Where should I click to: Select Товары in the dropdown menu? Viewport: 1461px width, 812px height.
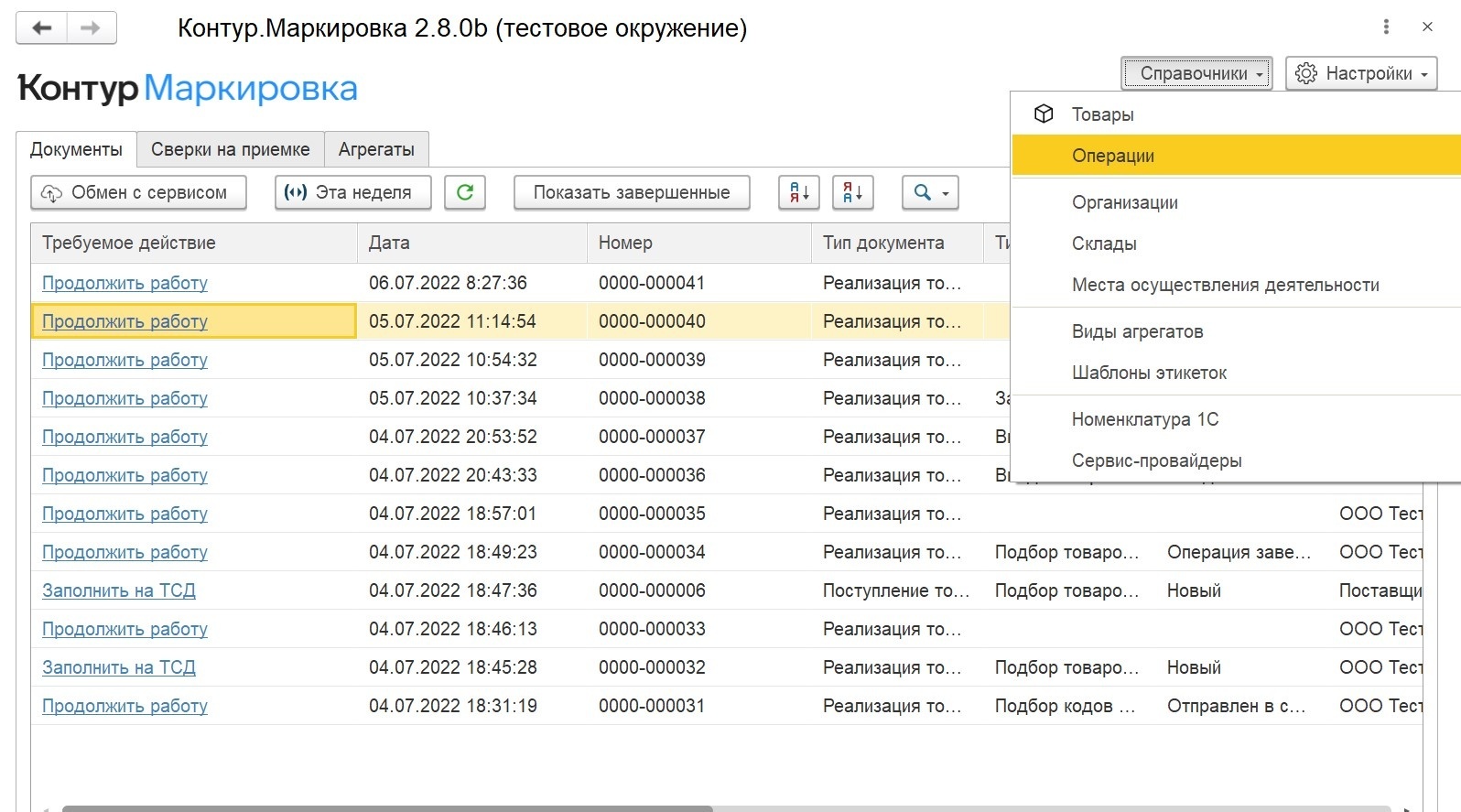tap(1237, 114)
